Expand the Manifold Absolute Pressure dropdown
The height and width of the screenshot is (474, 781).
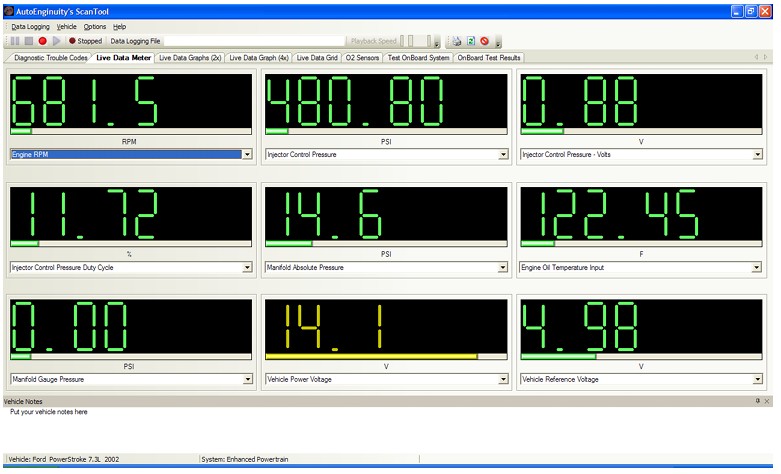point(502,268)
